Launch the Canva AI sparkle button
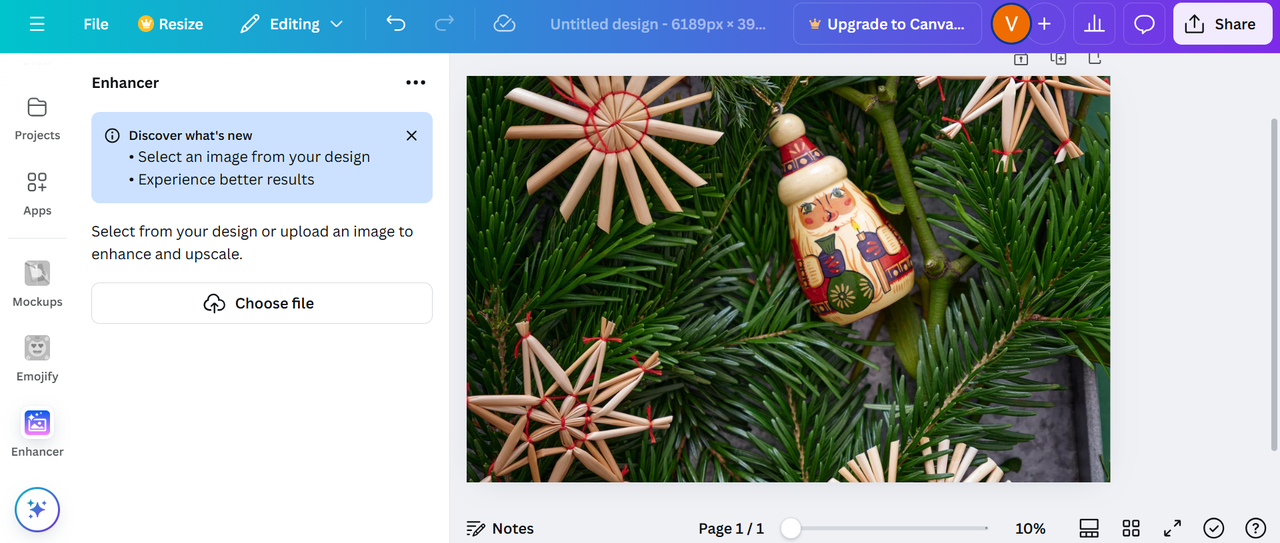This screenshot has height=543, width=1280. tap(37, 510)
